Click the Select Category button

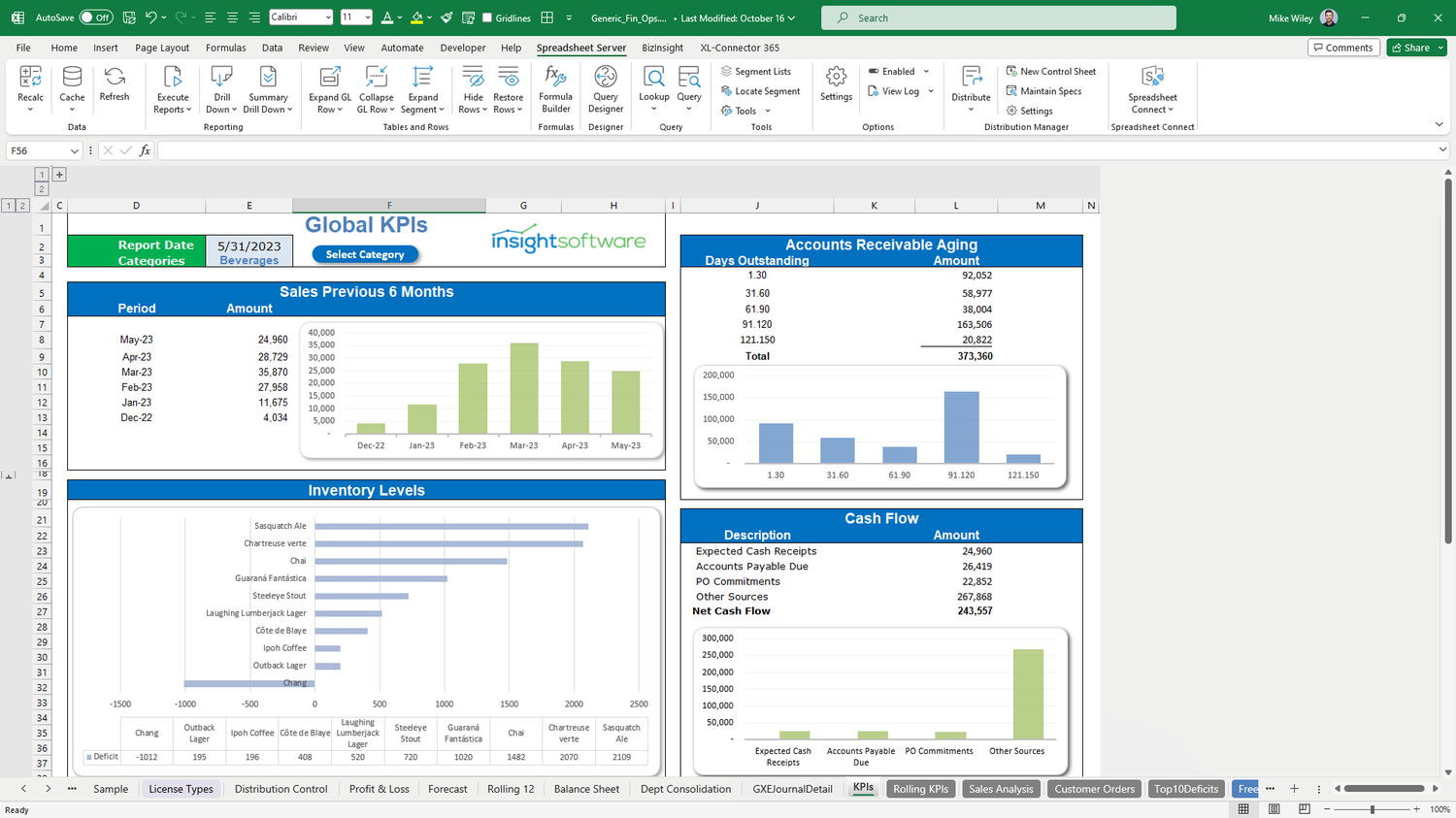pos(364,254)
